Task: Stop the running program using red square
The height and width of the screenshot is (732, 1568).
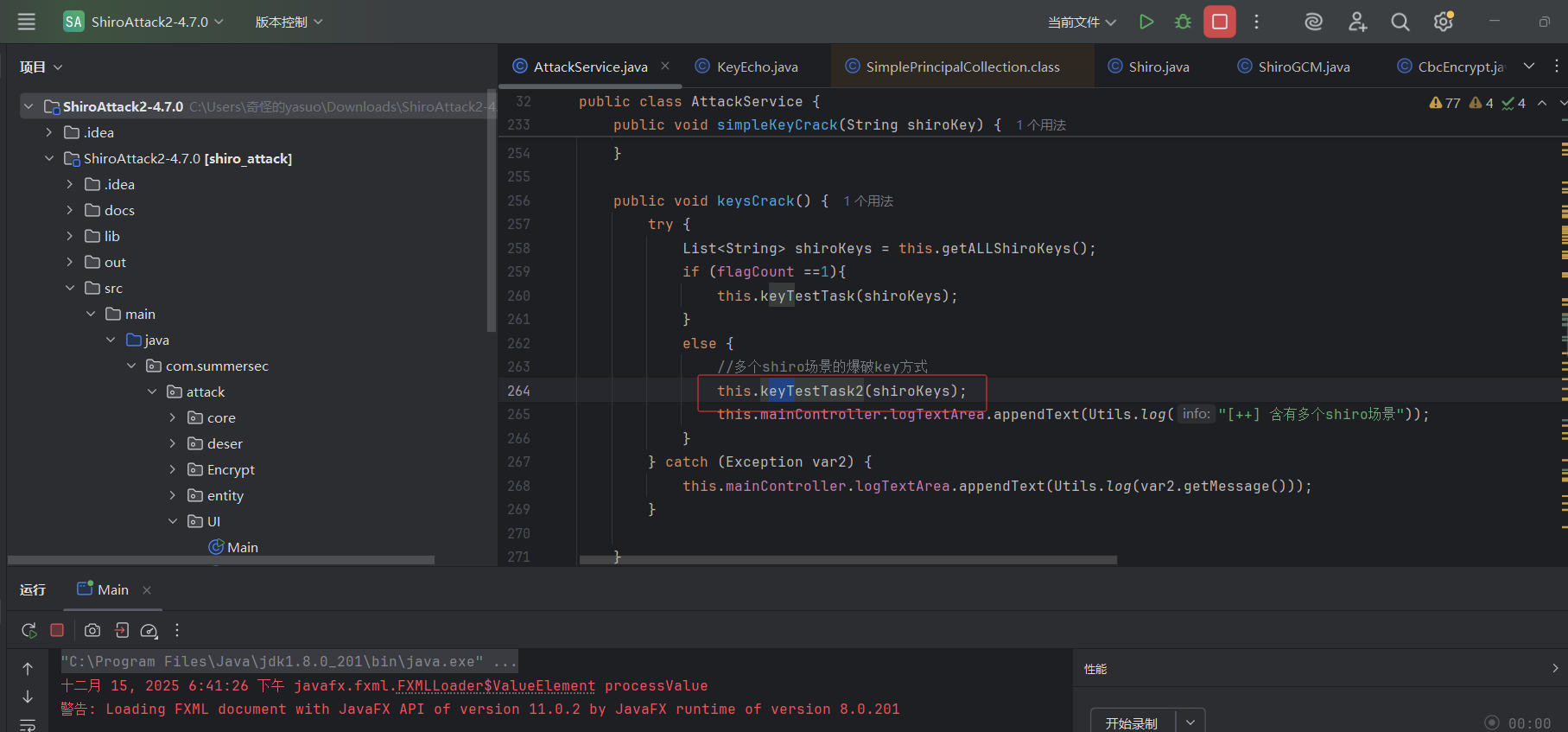Action: tap(1219, 22)
